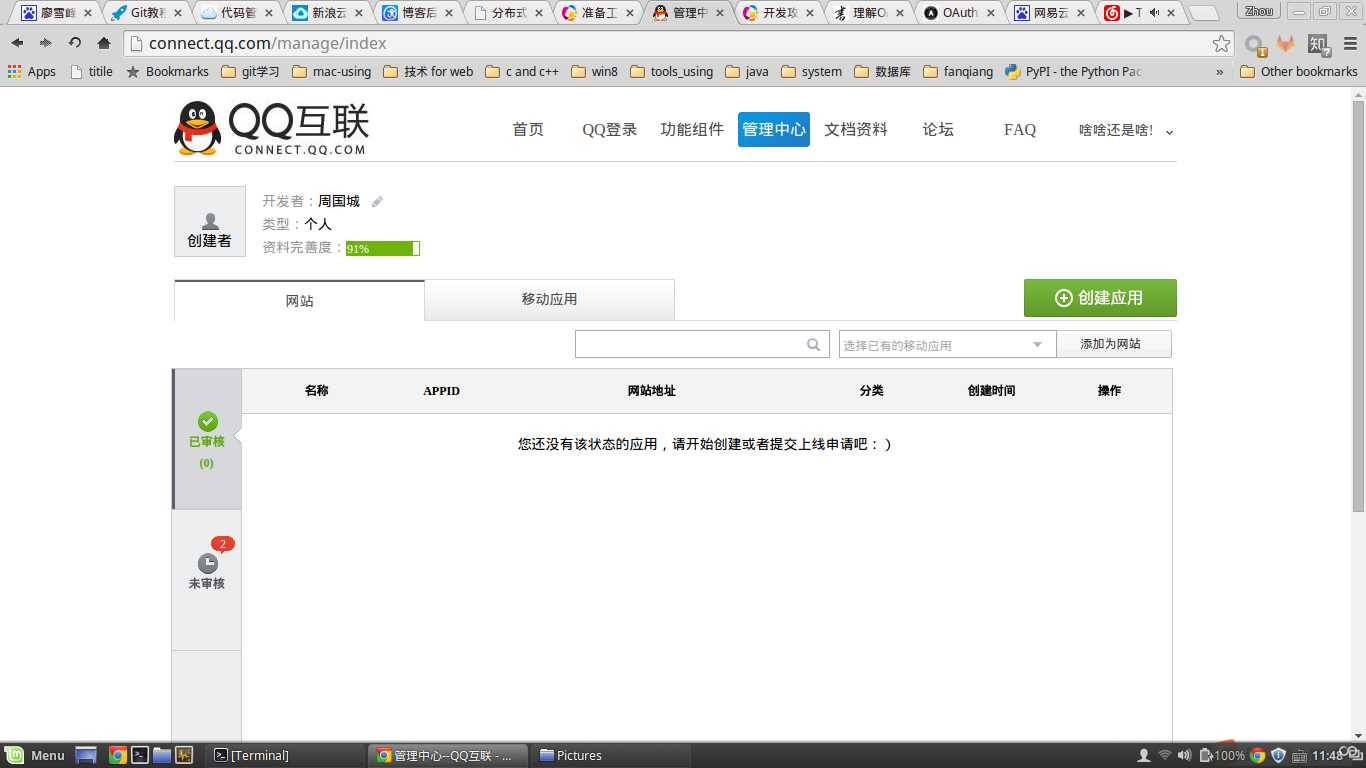Screen dimensions: 1366x768
Task: Click the Zhou profile button in title bar
Action: 1259,11
